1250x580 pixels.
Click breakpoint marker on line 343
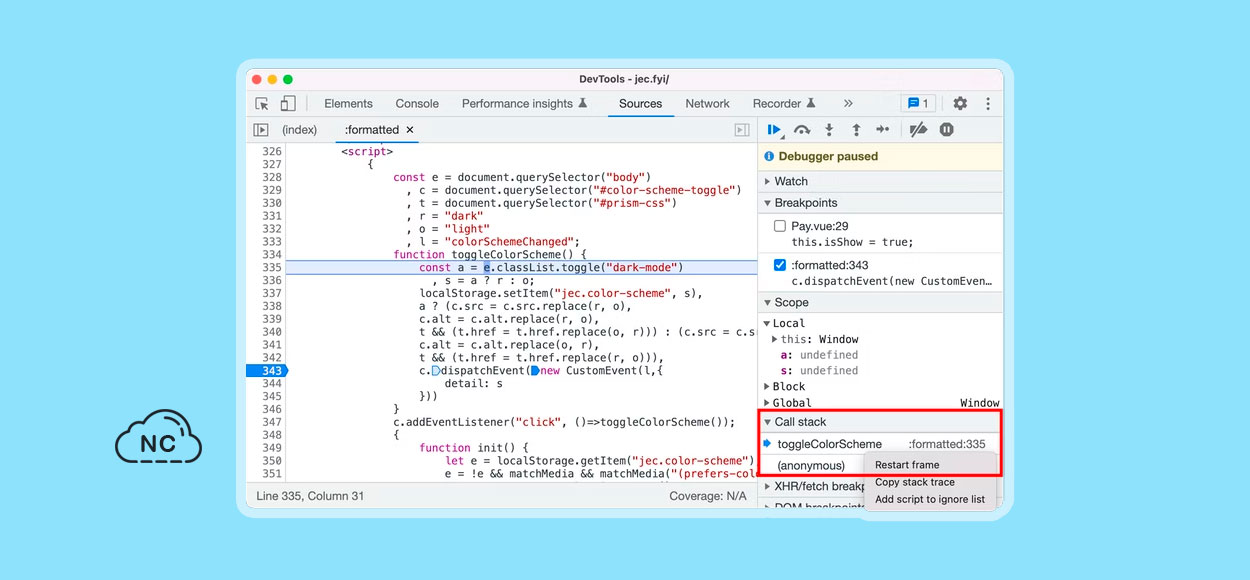point(266,371)
